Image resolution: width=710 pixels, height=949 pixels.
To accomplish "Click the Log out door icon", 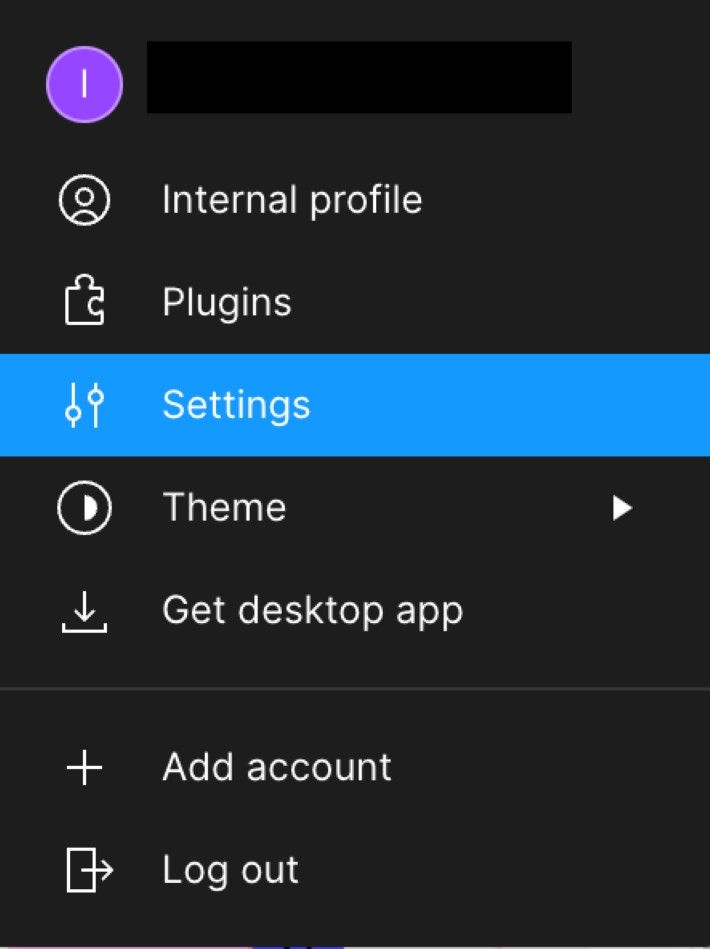I will click(88, 870).
